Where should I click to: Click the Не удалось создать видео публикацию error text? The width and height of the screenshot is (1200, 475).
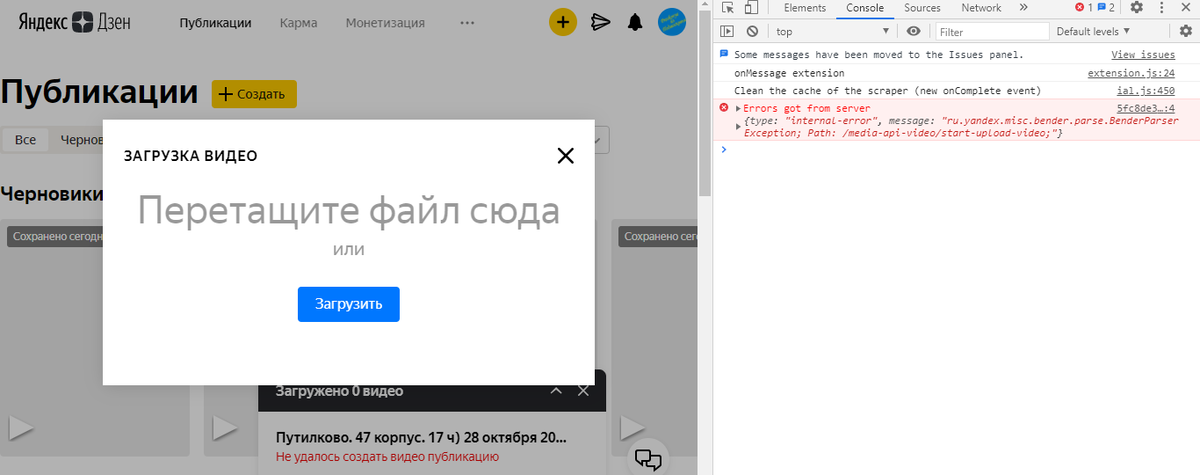coord(387,458)
